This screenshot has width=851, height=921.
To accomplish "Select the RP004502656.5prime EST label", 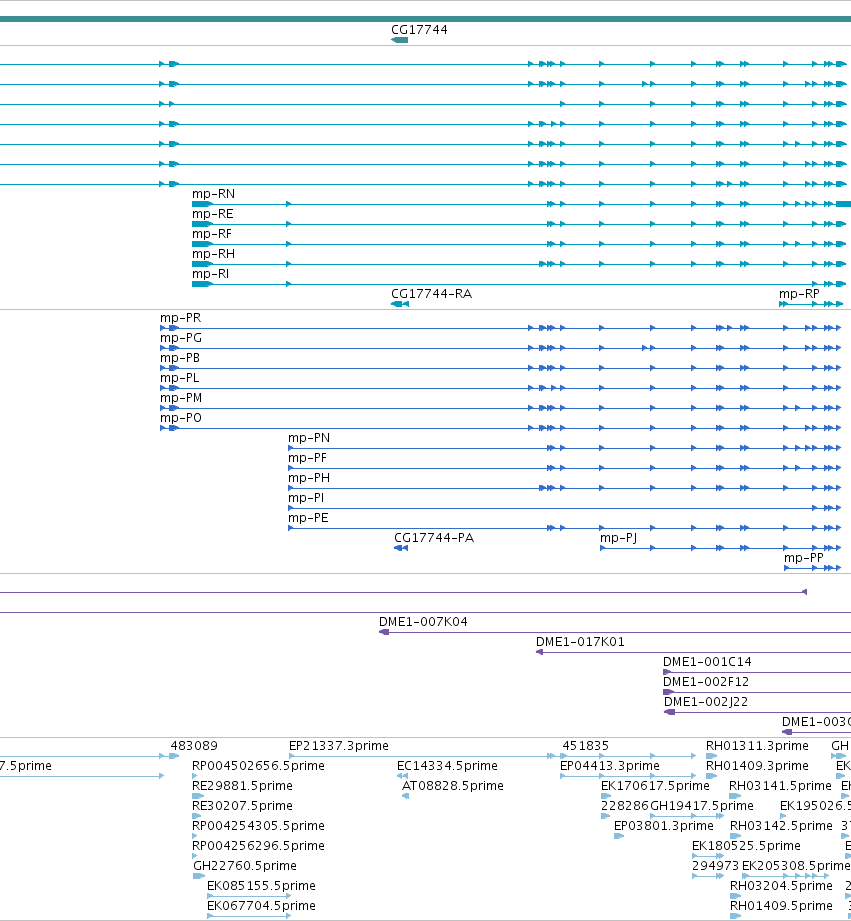I will coord(258,765).
